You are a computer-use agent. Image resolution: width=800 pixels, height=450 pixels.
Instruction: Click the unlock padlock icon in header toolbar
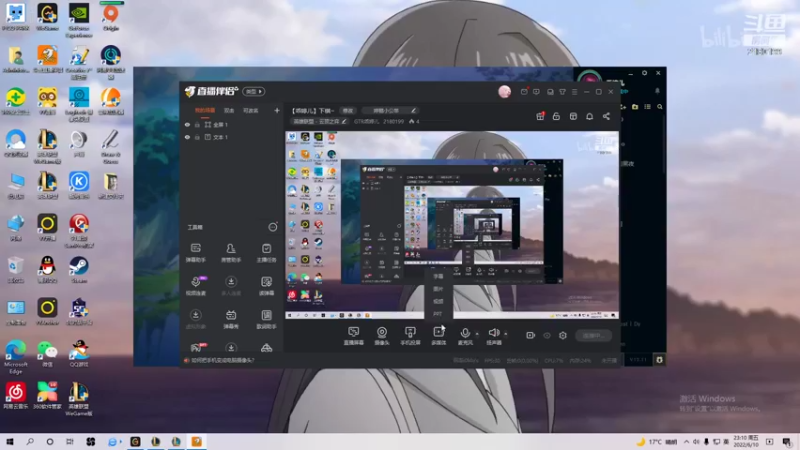click(556, 116)
